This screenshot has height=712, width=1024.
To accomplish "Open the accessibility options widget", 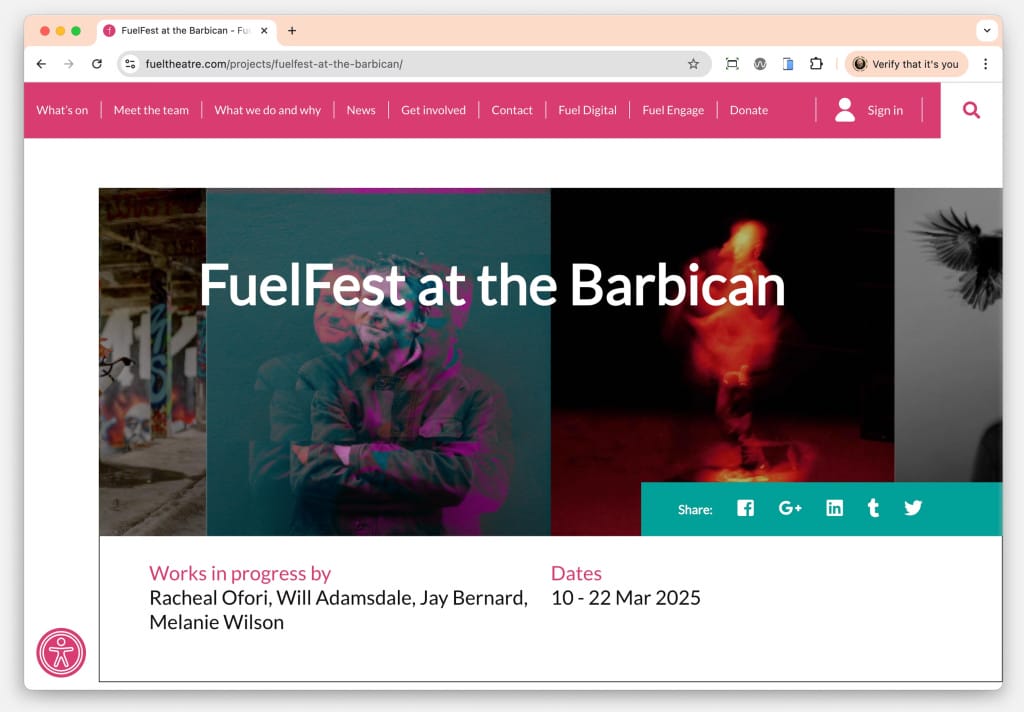I will click(x=61, y=653).
